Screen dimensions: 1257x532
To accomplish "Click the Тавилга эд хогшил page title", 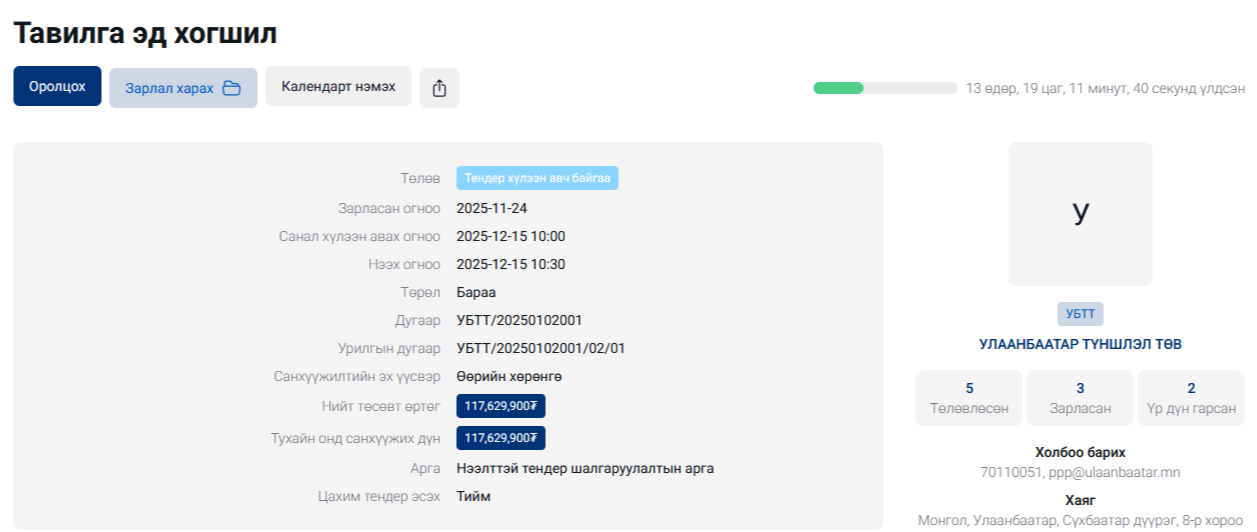I will tap(145, 32).
